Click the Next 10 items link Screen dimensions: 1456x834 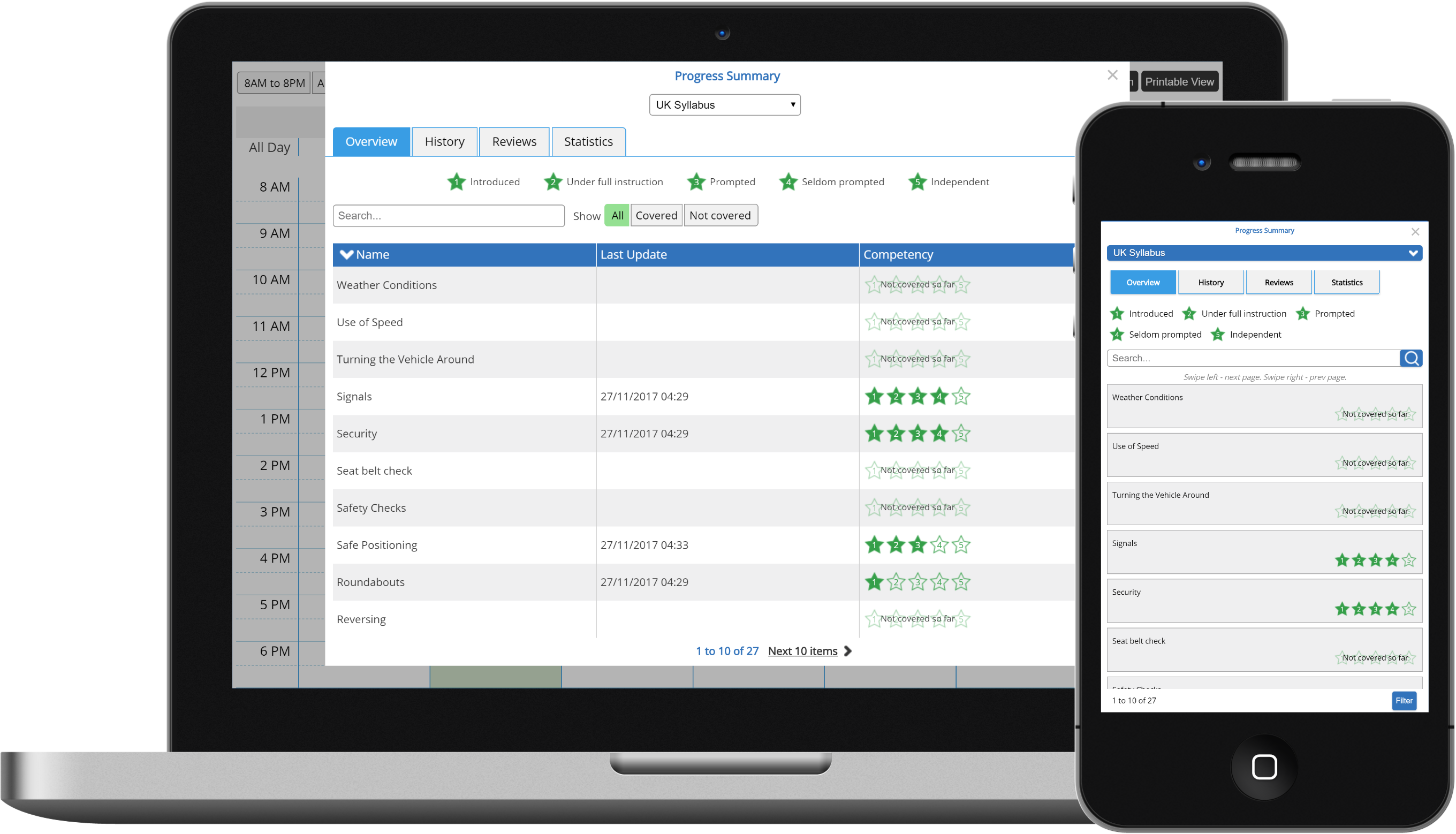pyautogui.click(x=802, y=651)
